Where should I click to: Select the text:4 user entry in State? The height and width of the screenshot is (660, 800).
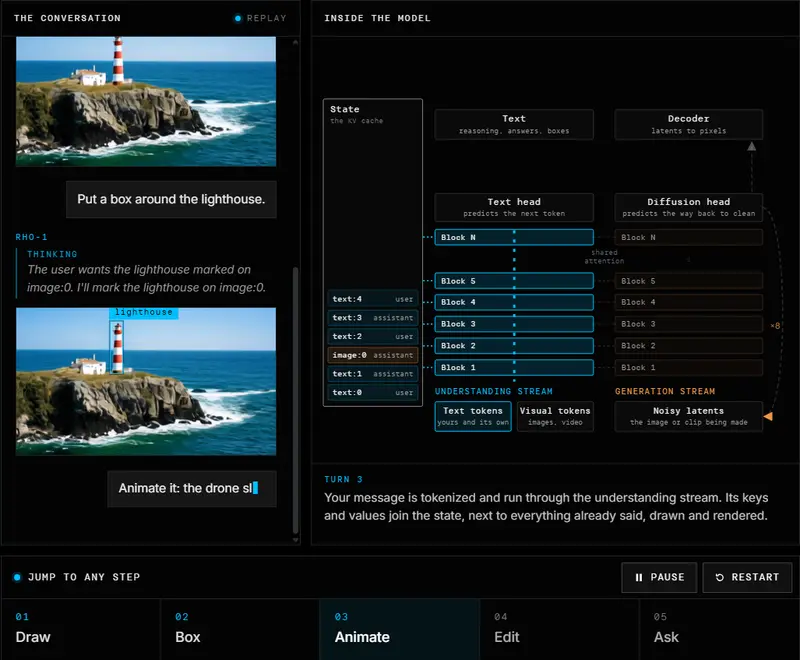372,299
